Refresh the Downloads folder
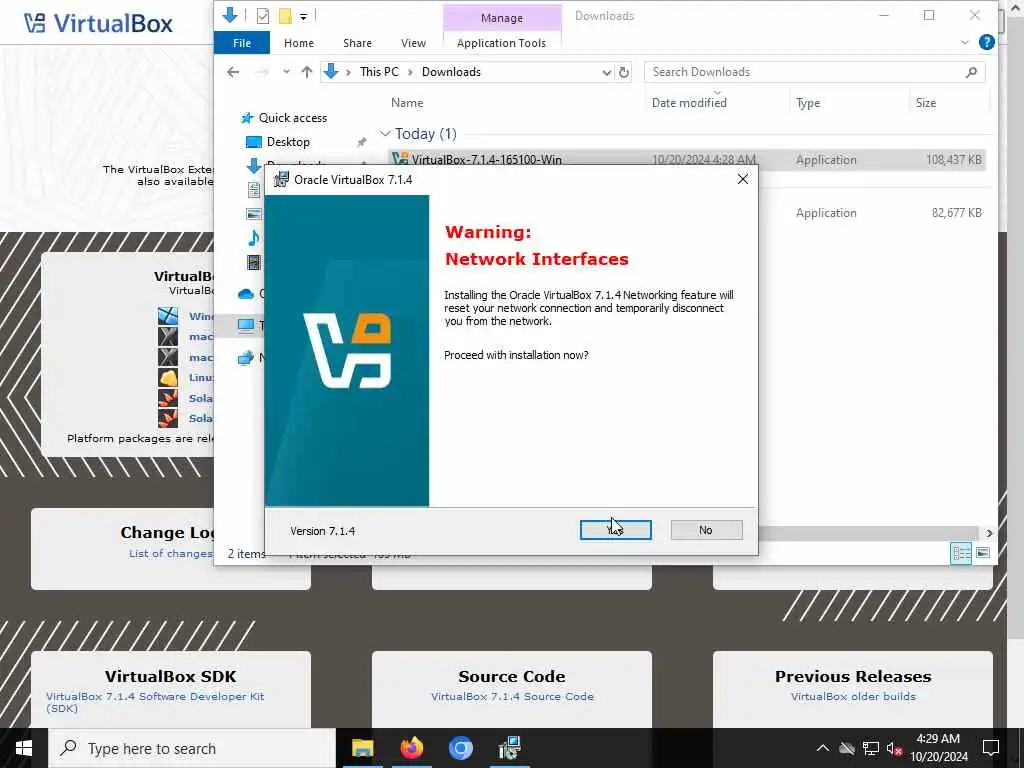This screenshot has height=768, width=1024. pyautogui.click(x=624, y=72)
